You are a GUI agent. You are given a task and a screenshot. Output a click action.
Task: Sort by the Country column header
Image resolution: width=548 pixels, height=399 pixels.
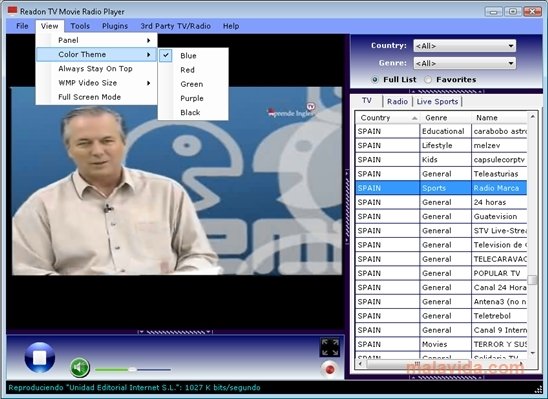[387, 118]
